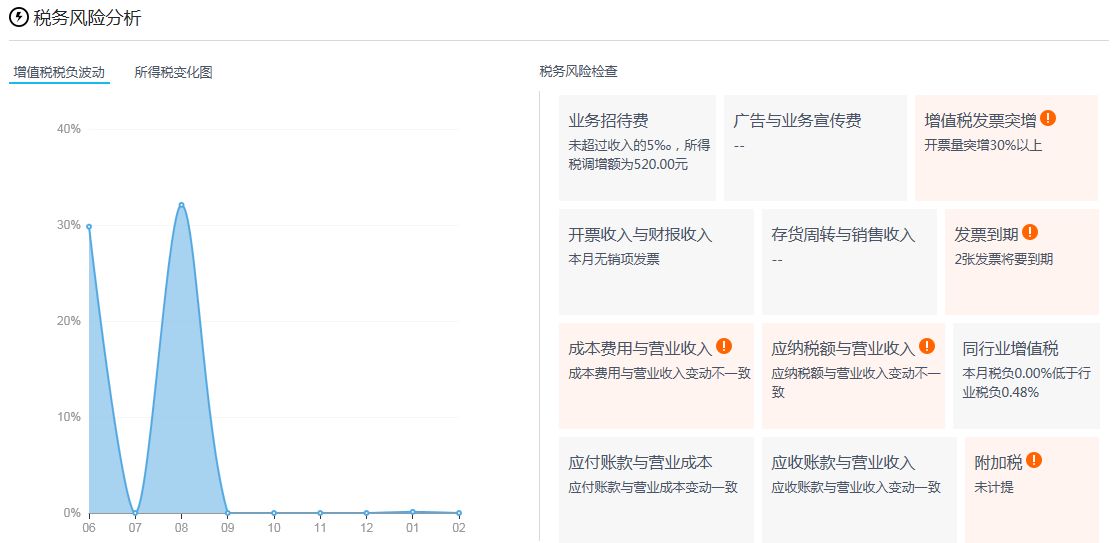Click the chart peak point at month 08
1112x543 pixels.
pyautogui.click(x=181, y=205)
